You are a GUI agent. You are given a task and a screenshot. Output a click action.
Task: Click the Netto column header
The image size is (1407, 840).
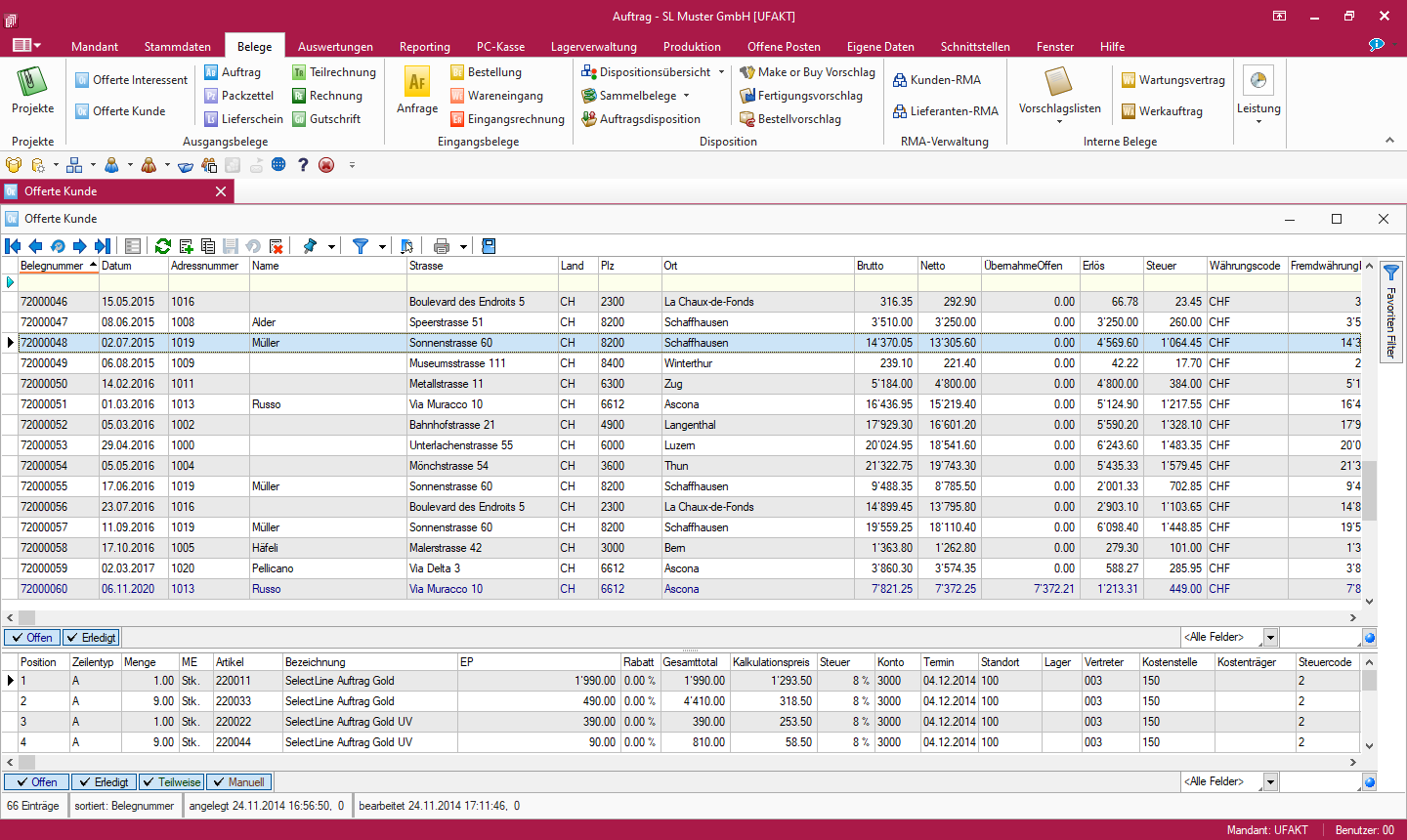[949, 266]
